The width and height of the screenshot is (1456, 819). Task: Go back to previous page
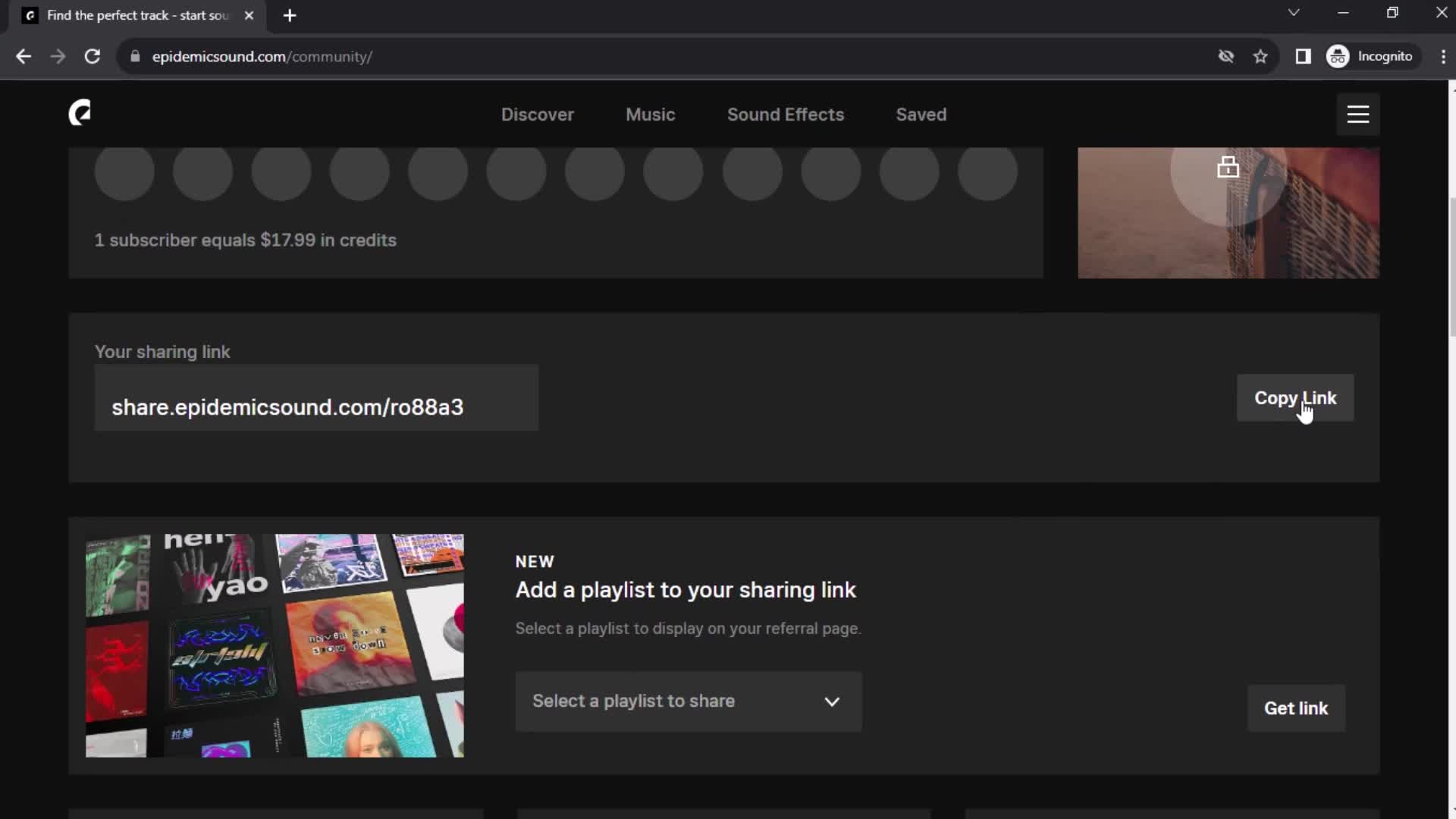(x=24, y=56)
